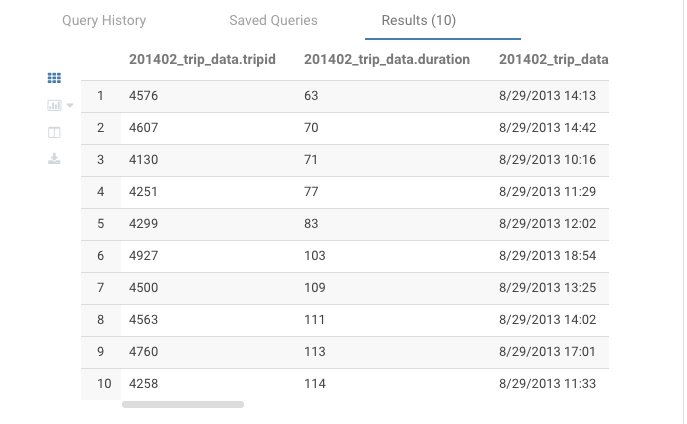
Task: Select the duration cell showing 109
Action: pos(315,288)
